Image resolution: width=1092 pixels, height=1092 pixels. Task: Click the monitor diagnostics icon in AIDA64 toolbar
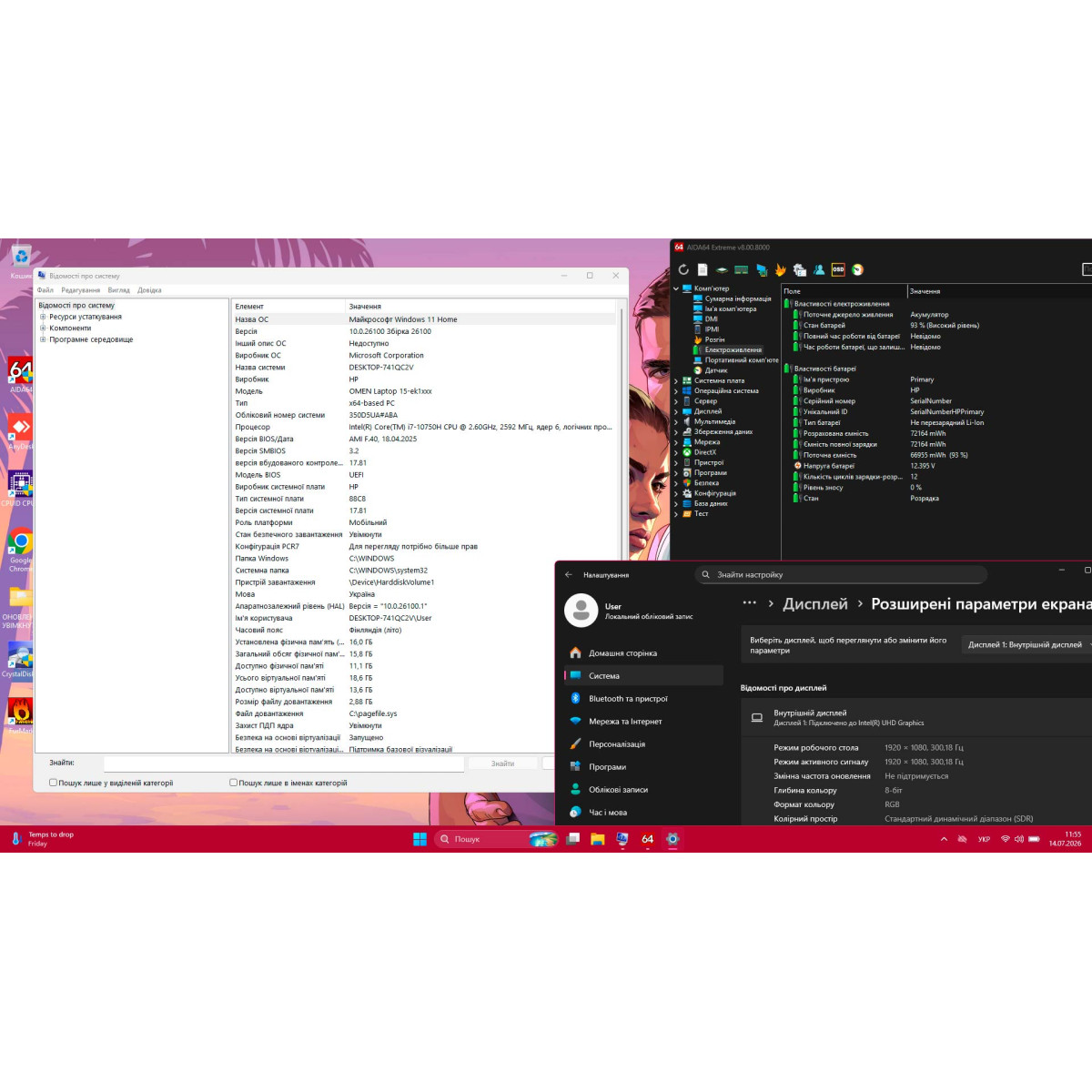(761, 269)
